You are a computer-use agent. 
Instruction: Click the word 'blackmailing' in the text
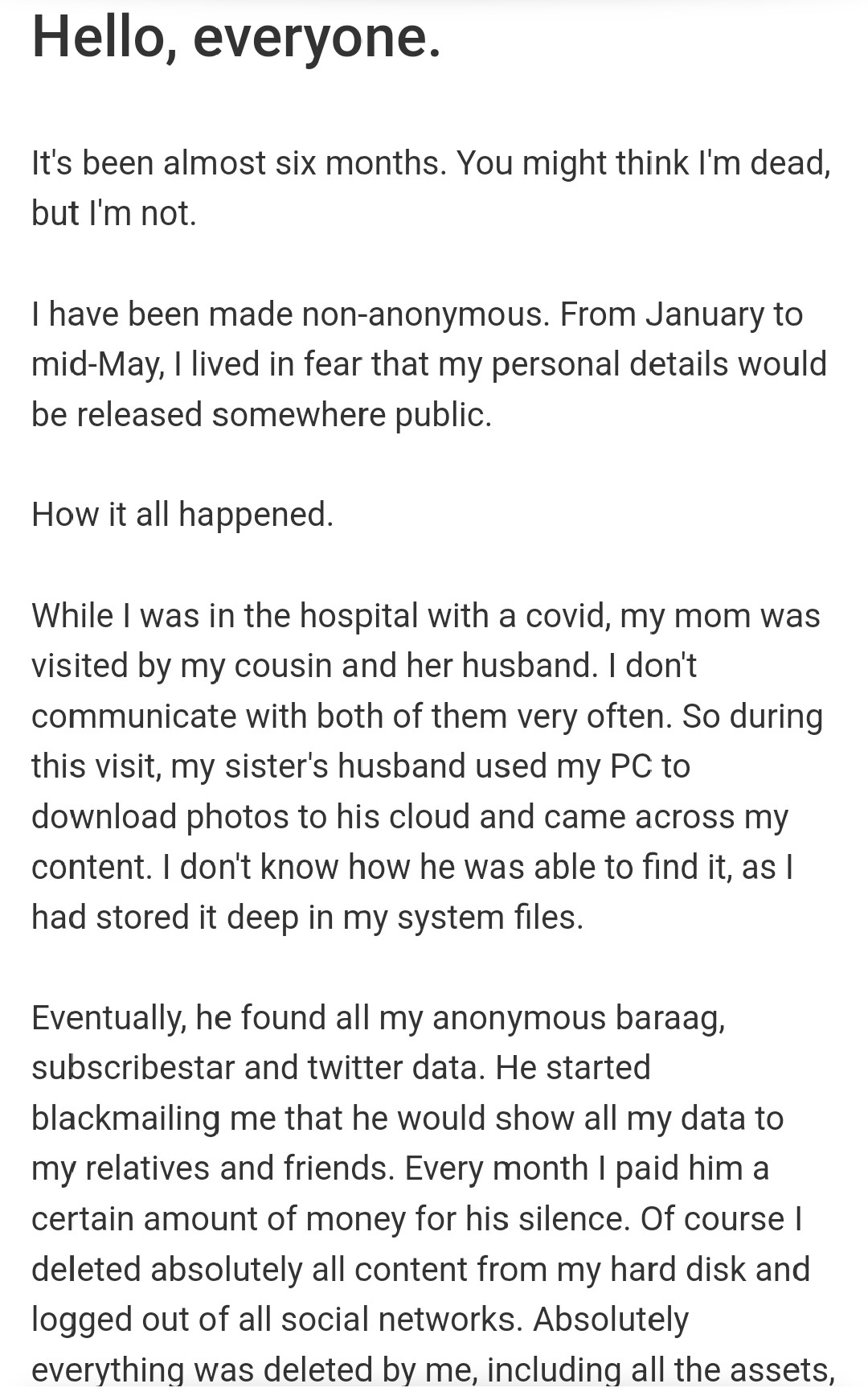coord(125,1119)
